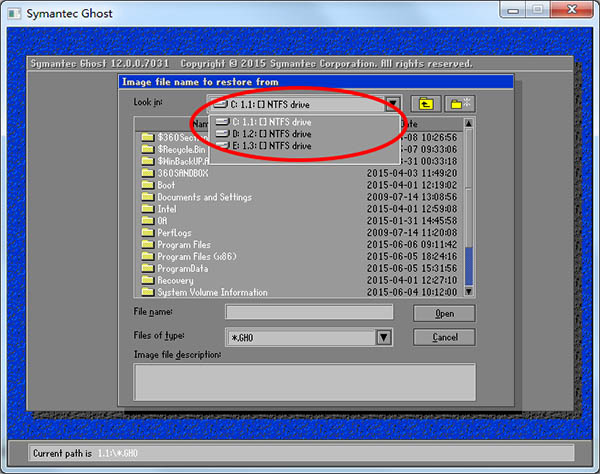Click the Image file description box

coord(305,382)
